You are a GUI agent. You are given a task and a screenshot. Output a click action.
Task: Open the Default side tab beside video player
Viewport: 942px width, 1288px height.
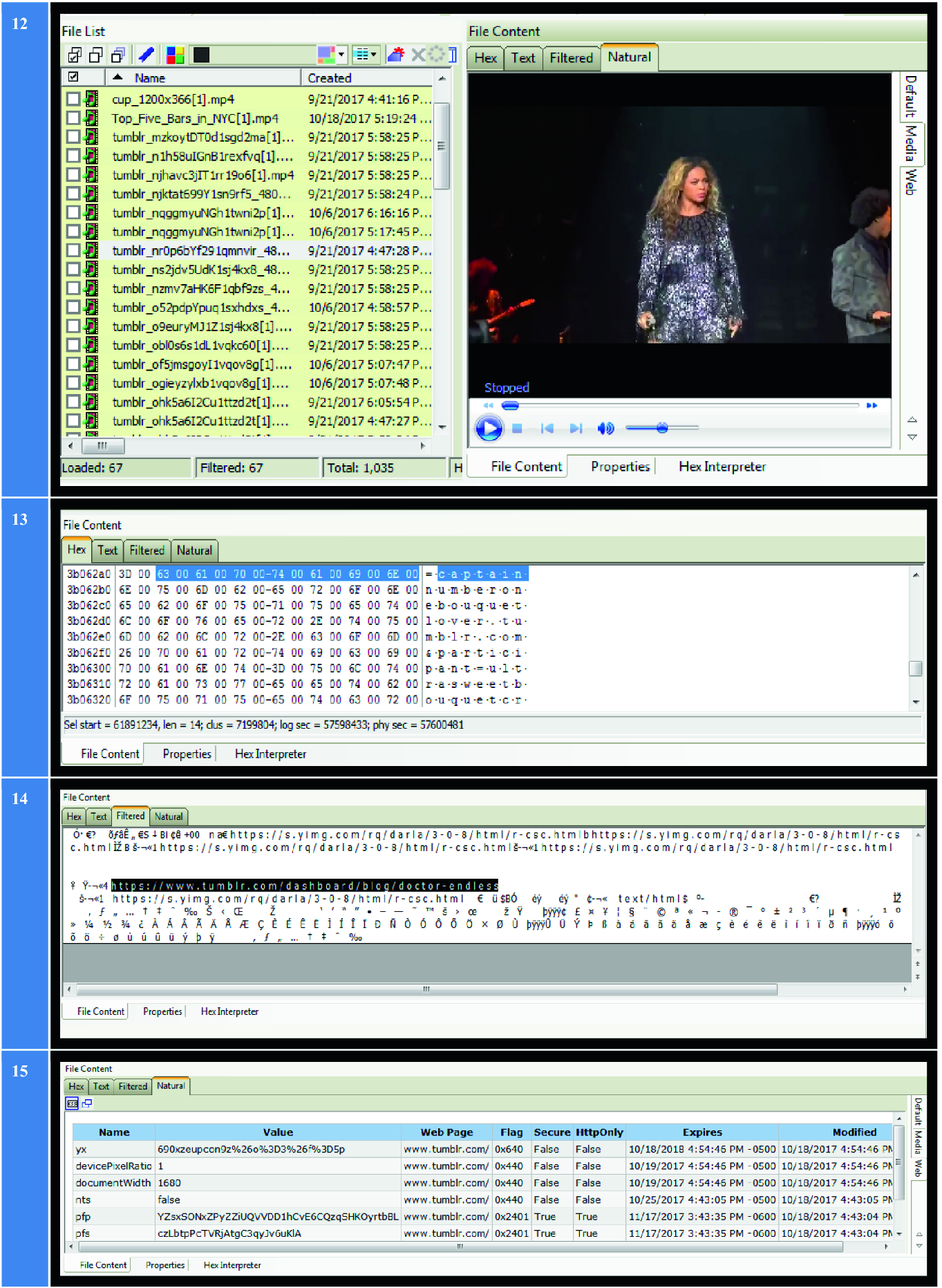tap(912, 96)
